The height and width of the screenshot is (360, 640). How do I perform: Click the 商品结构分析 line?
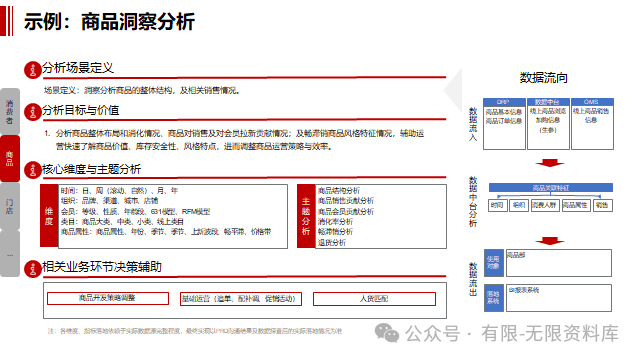(x=339, y=191)
